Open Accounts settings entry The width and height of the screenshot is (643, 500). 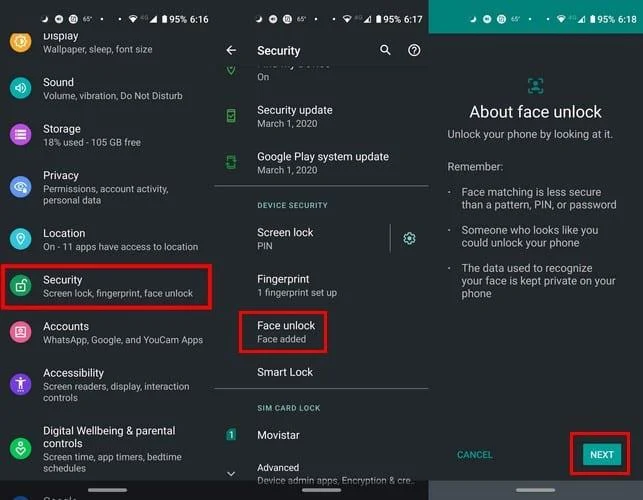(x=107, y=333)
